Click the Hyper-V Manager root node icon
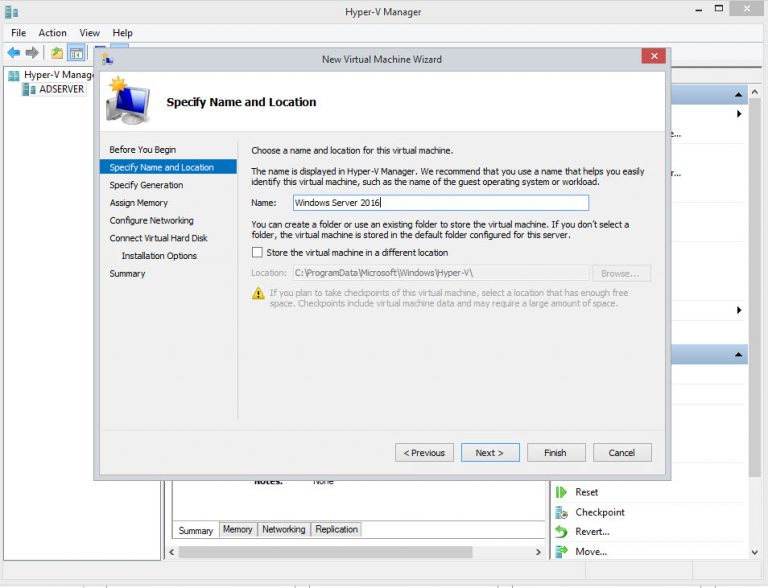This screenshot has height=588, width=768. [14, 75]
